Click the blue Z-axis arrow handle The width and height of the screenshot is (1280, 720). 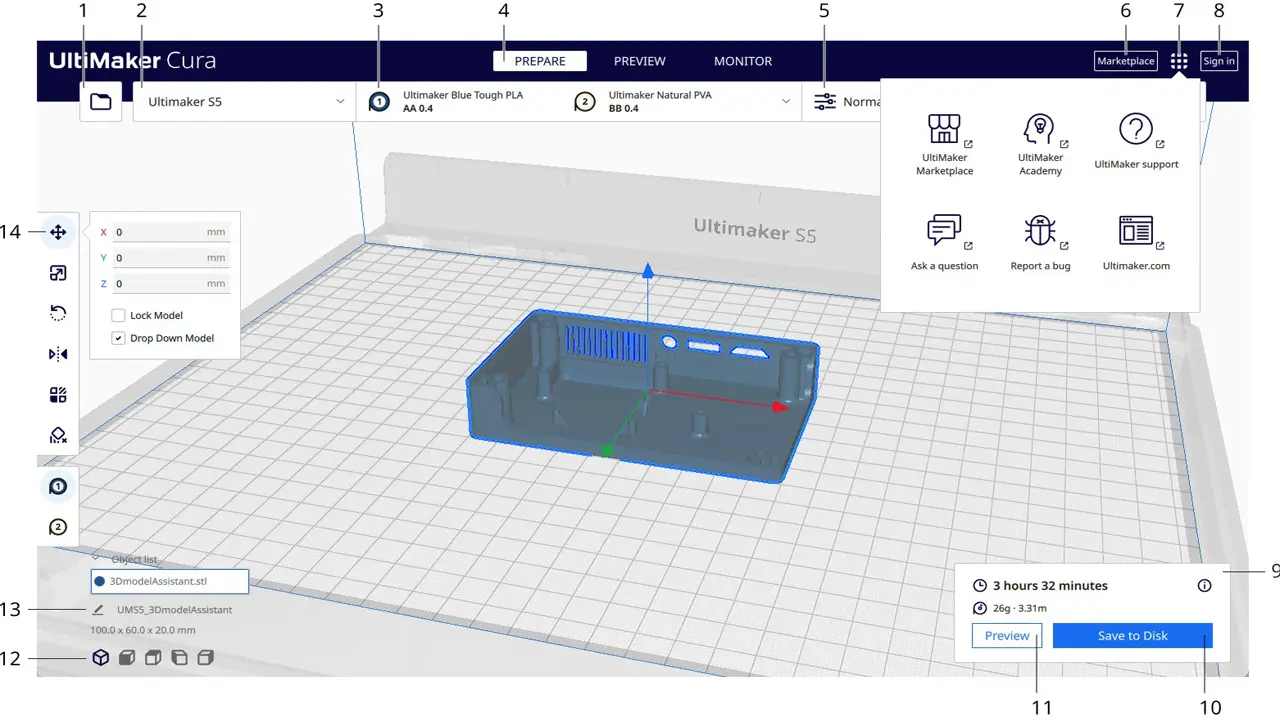pos(648,270)
